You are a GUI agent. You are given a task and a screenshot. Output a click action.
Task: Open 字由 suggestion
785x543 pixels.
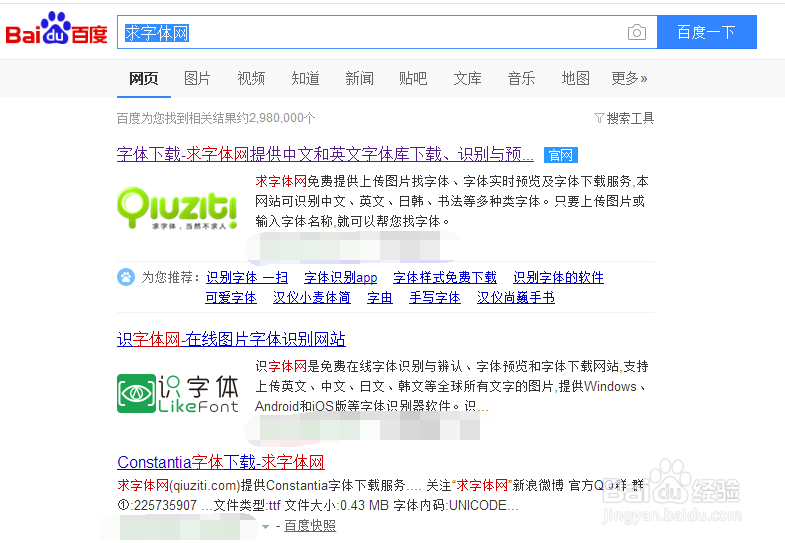pos(380,298)
